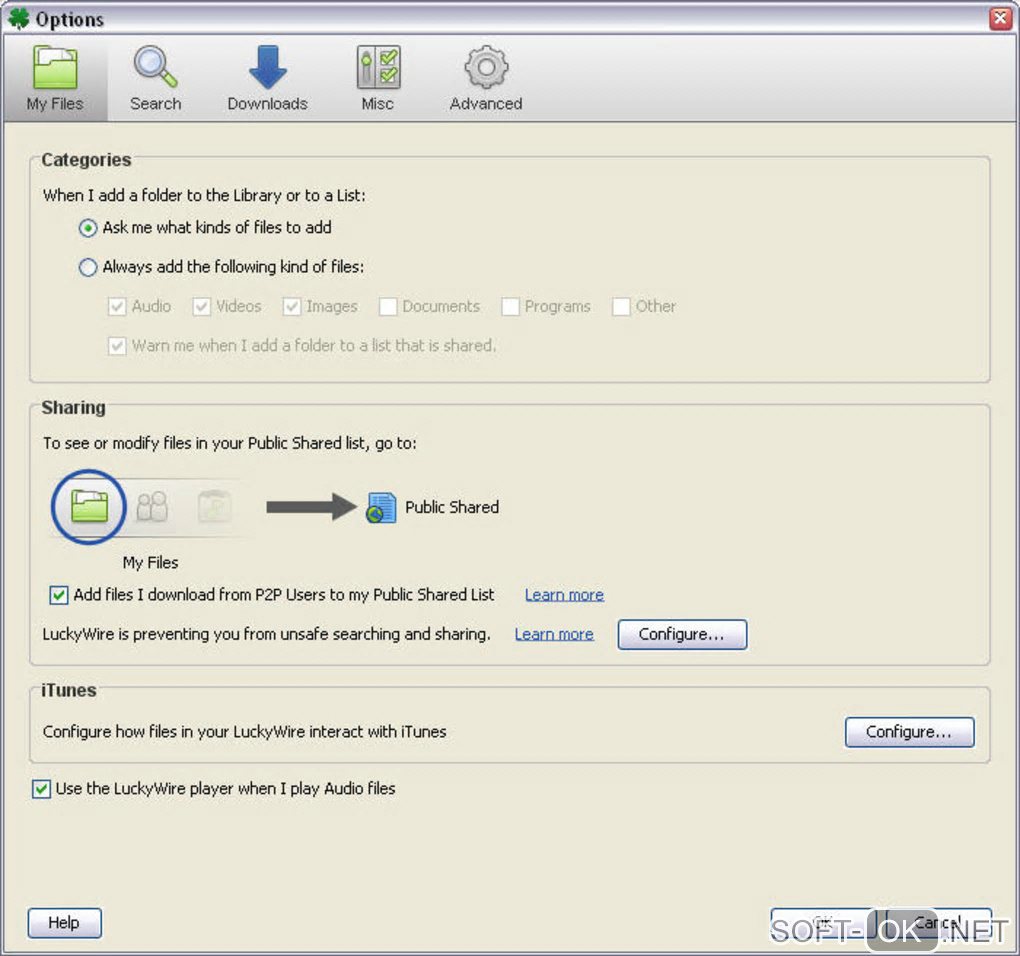Open Learn more link about unsafe sharing
1020x956 pixels.
tap(554, 634)
